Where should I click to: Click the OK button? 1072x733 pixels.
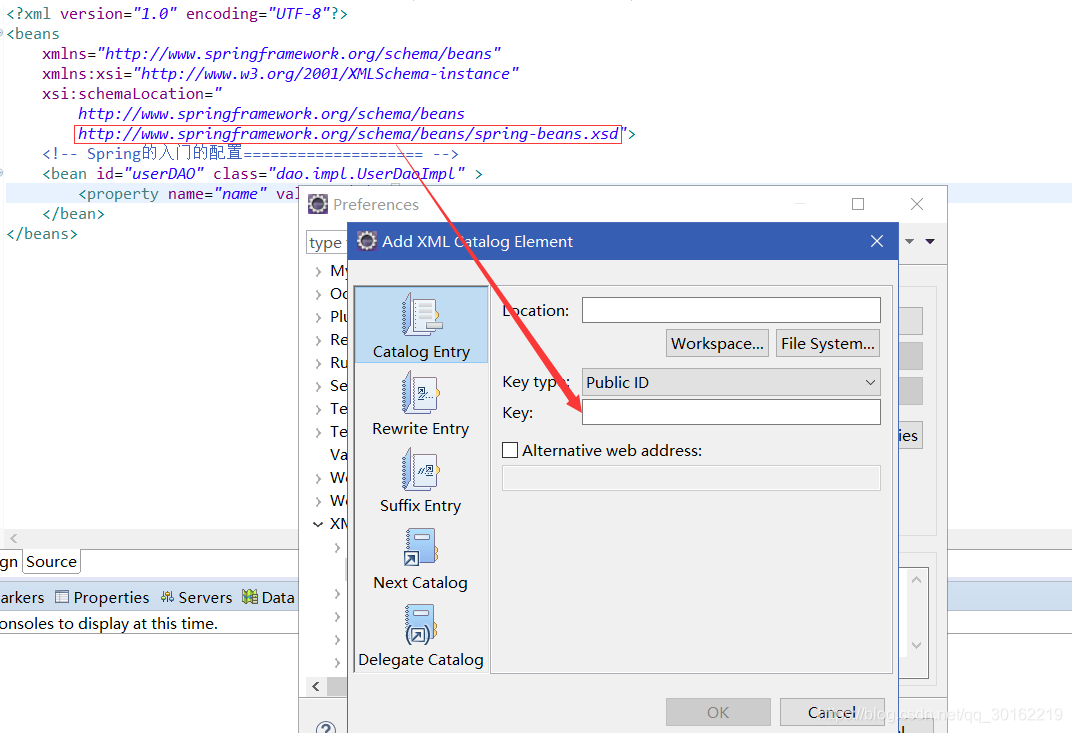tap(718, 712)
